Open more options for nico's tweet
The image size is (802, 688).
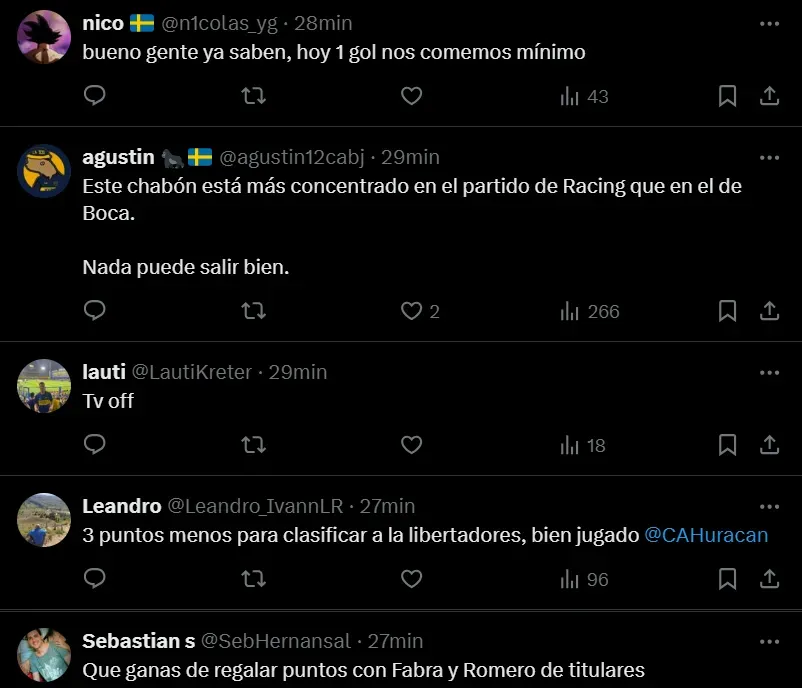click(x=769, y=23)
